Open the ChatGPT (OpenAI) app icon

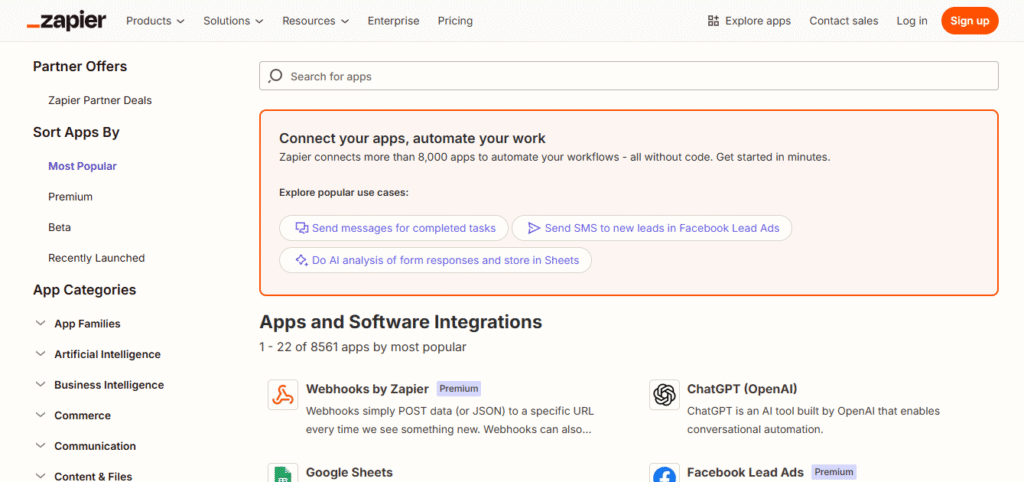coord(664,394)
